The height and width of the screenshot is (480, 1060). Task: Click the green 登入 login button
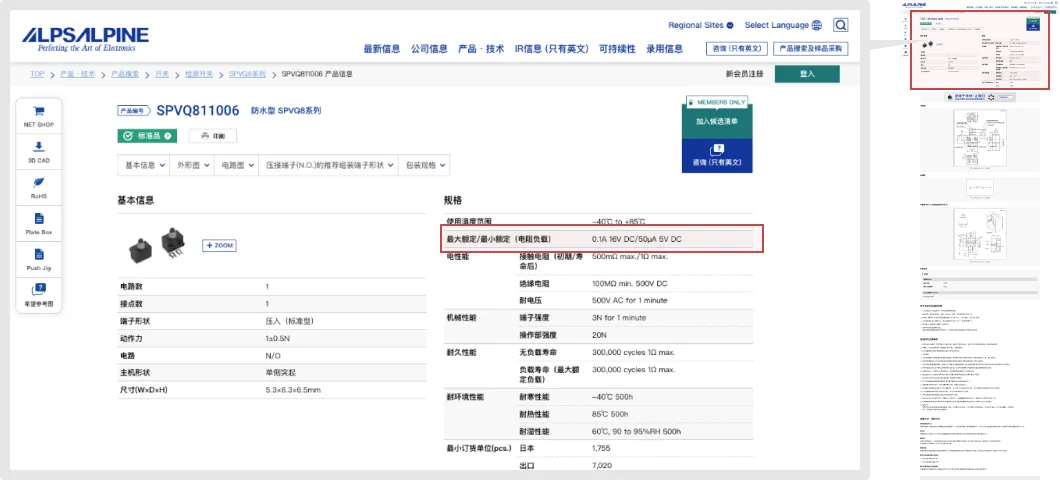[x=807, y=74]
